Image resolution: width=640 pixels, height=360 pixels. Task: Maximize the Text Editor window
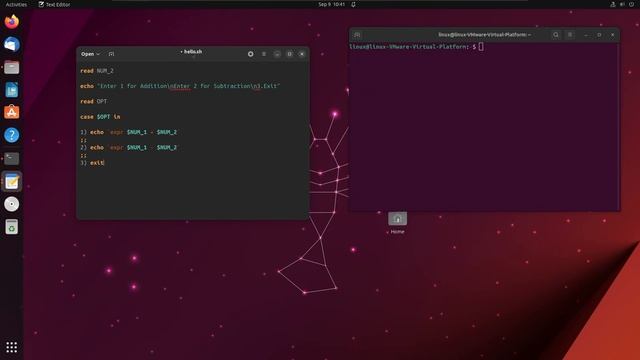pyautogui.click(x=289, y=54)
